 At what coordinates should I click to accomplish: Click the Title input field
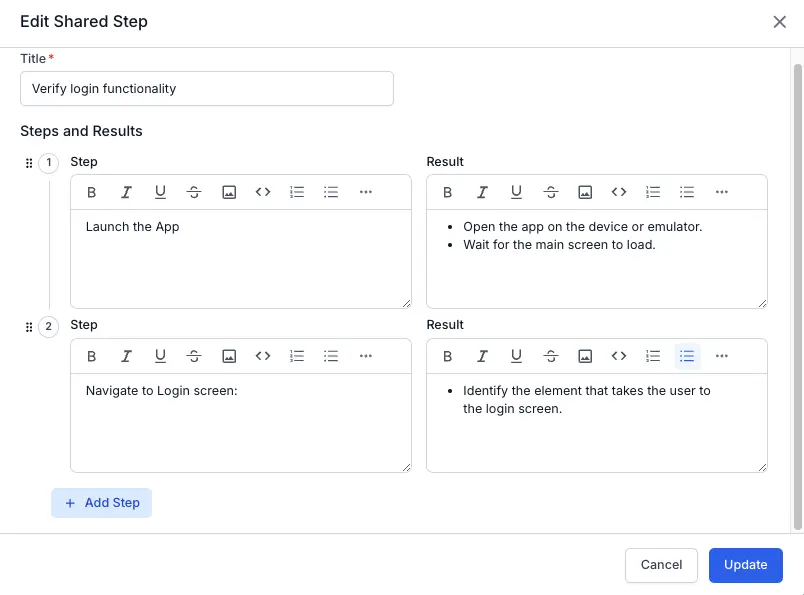click(x=206, y=89)
